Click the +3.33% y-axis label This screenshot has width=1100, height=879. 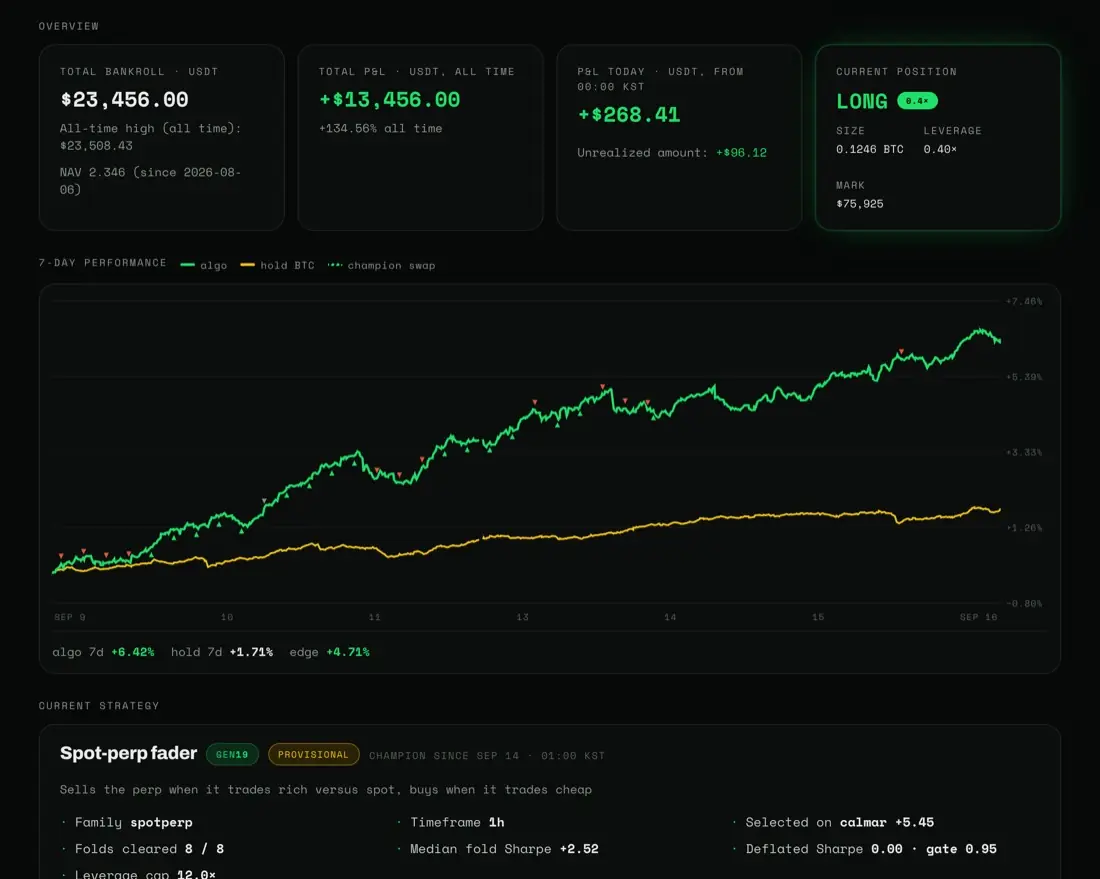tap(1024, 452)
